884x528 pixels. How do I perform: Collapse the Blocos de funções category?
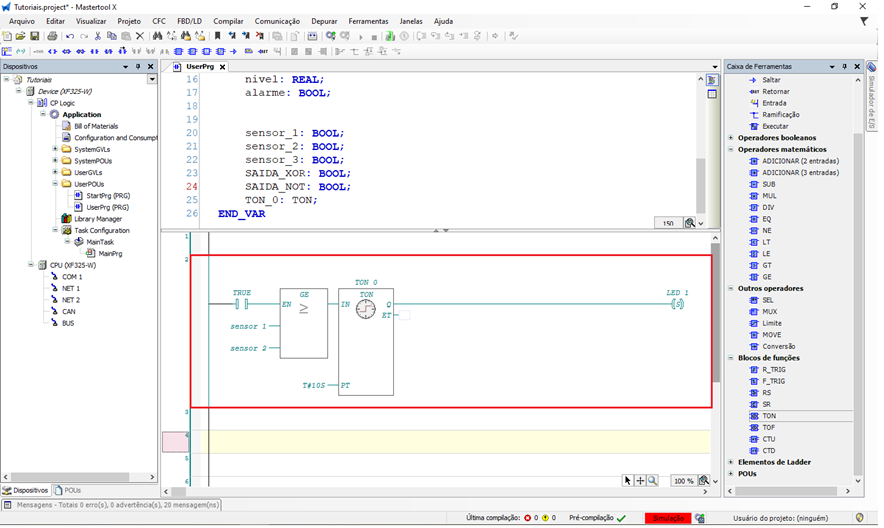[731, 358]
